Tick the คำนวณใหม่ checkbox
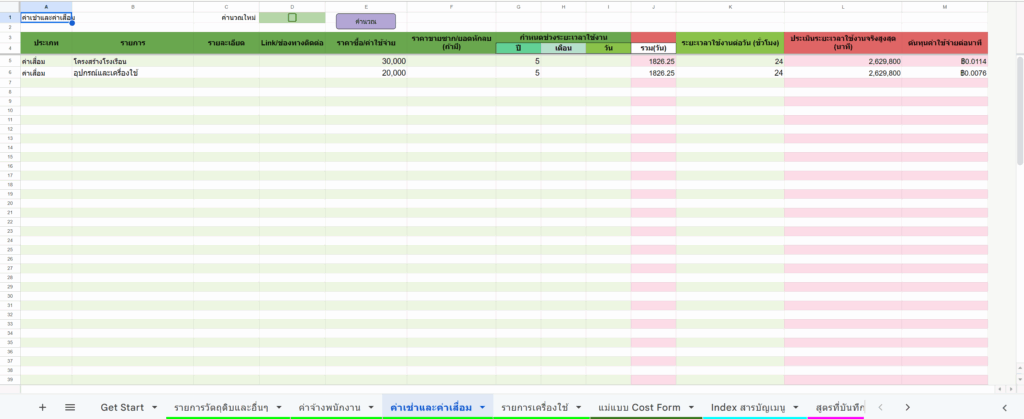The width and height of the screenshot is (1024, 419). (292, 18)
